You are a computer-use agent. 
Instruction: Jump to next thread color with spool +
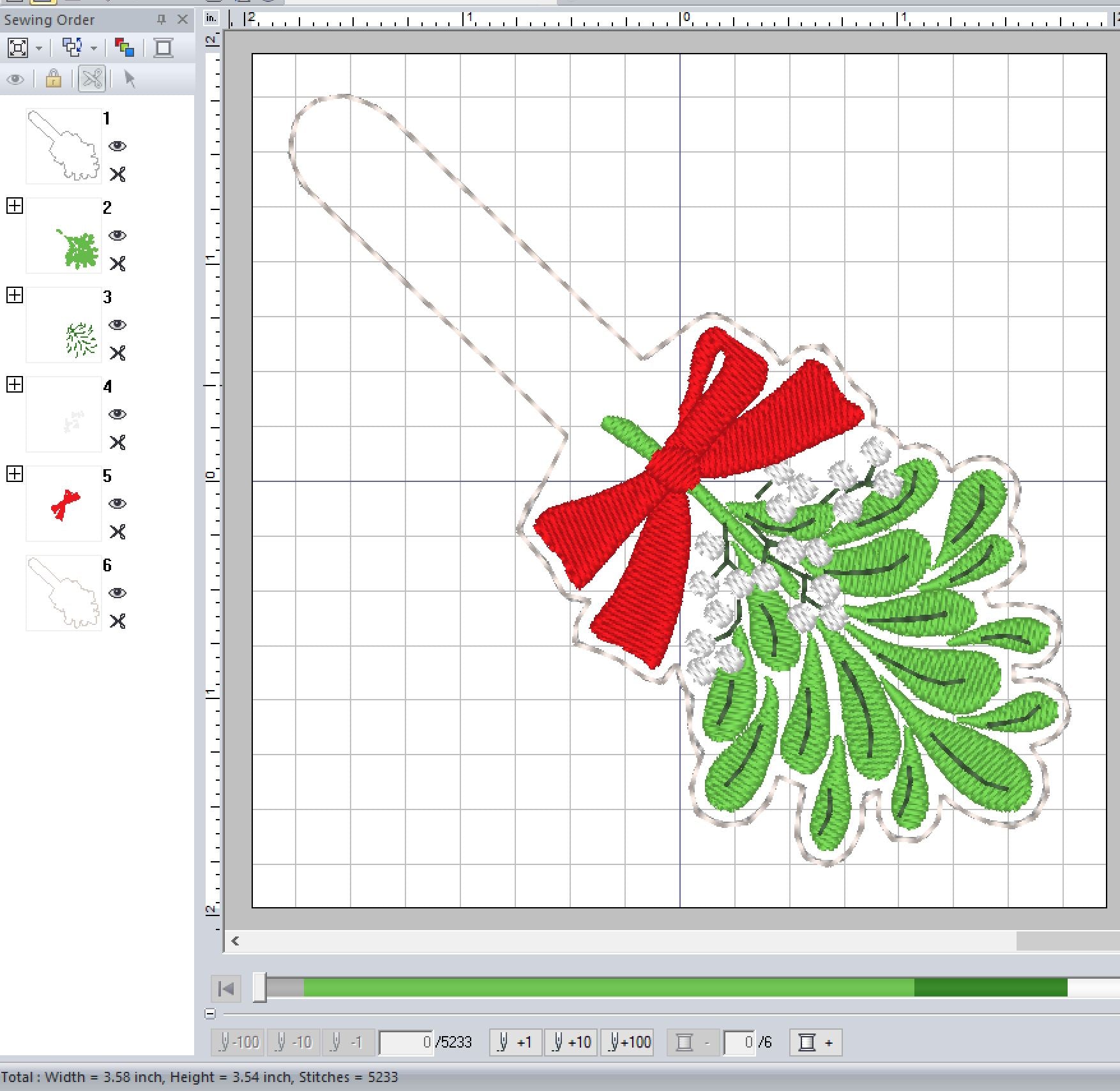[x=815, y=1042]
